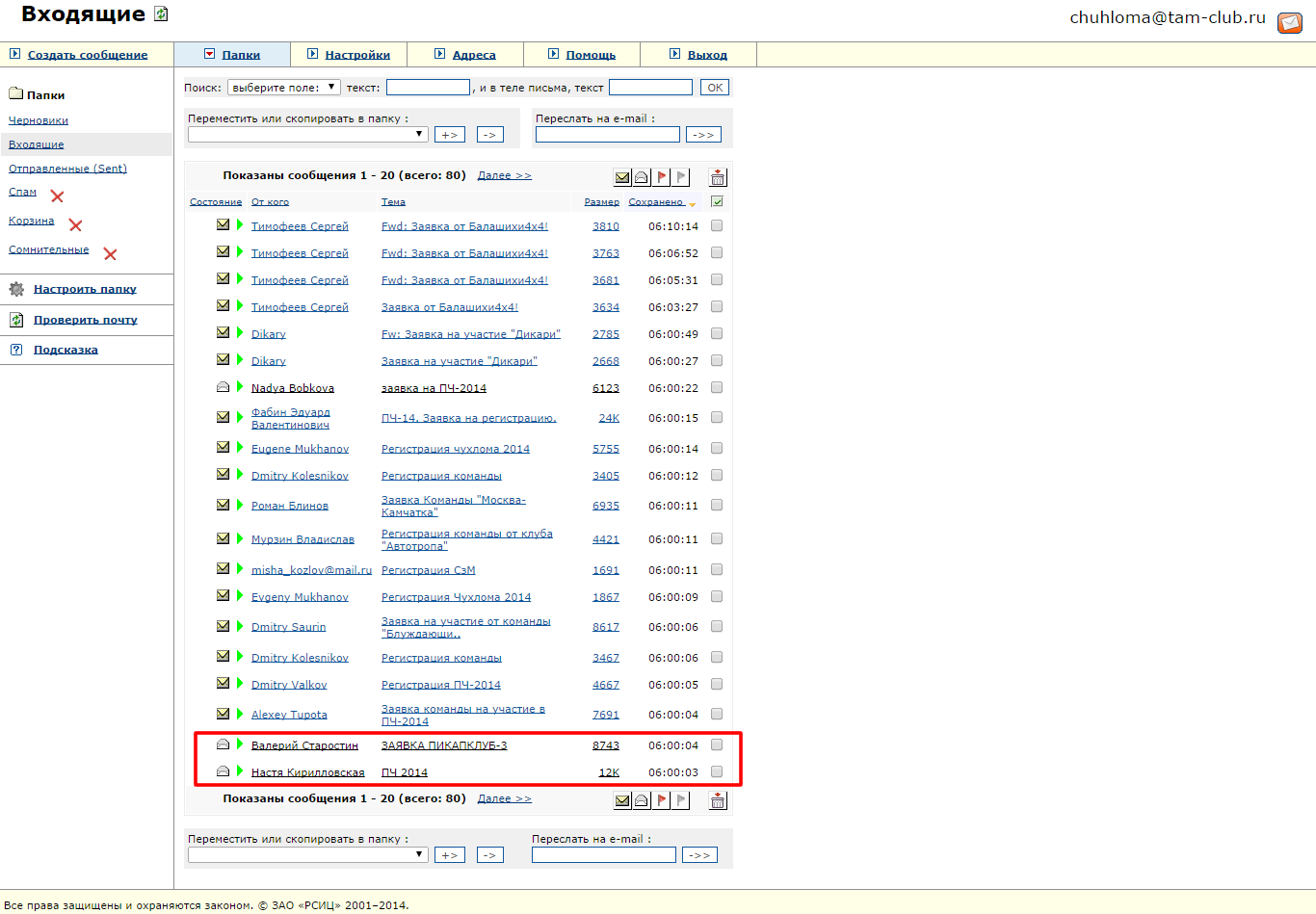
Task: Click the mail envelope icon beside chuhloma@tam-club.ru
Action: [1289, 22]
